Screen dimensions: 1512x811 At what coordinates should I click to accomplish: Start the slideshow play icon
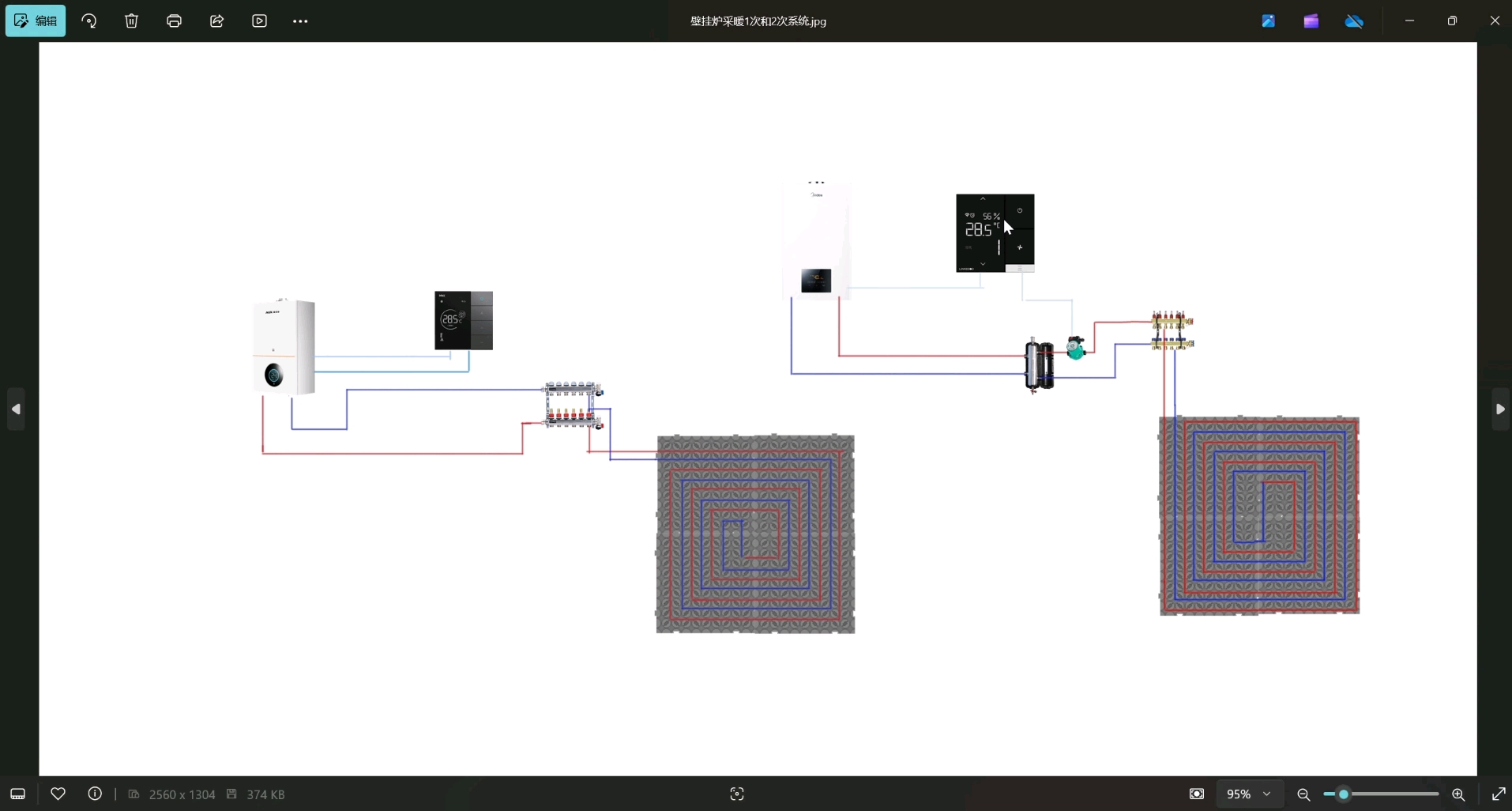pos(260,21)
